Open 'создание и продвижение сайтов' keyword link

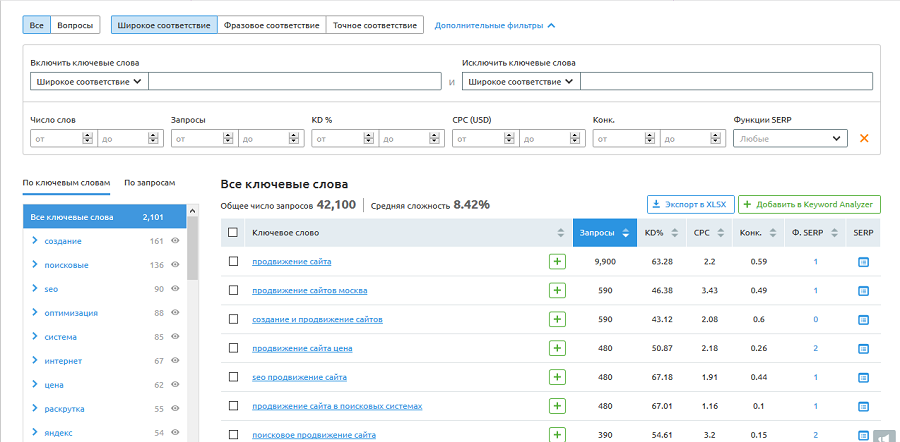click(317, 319)
